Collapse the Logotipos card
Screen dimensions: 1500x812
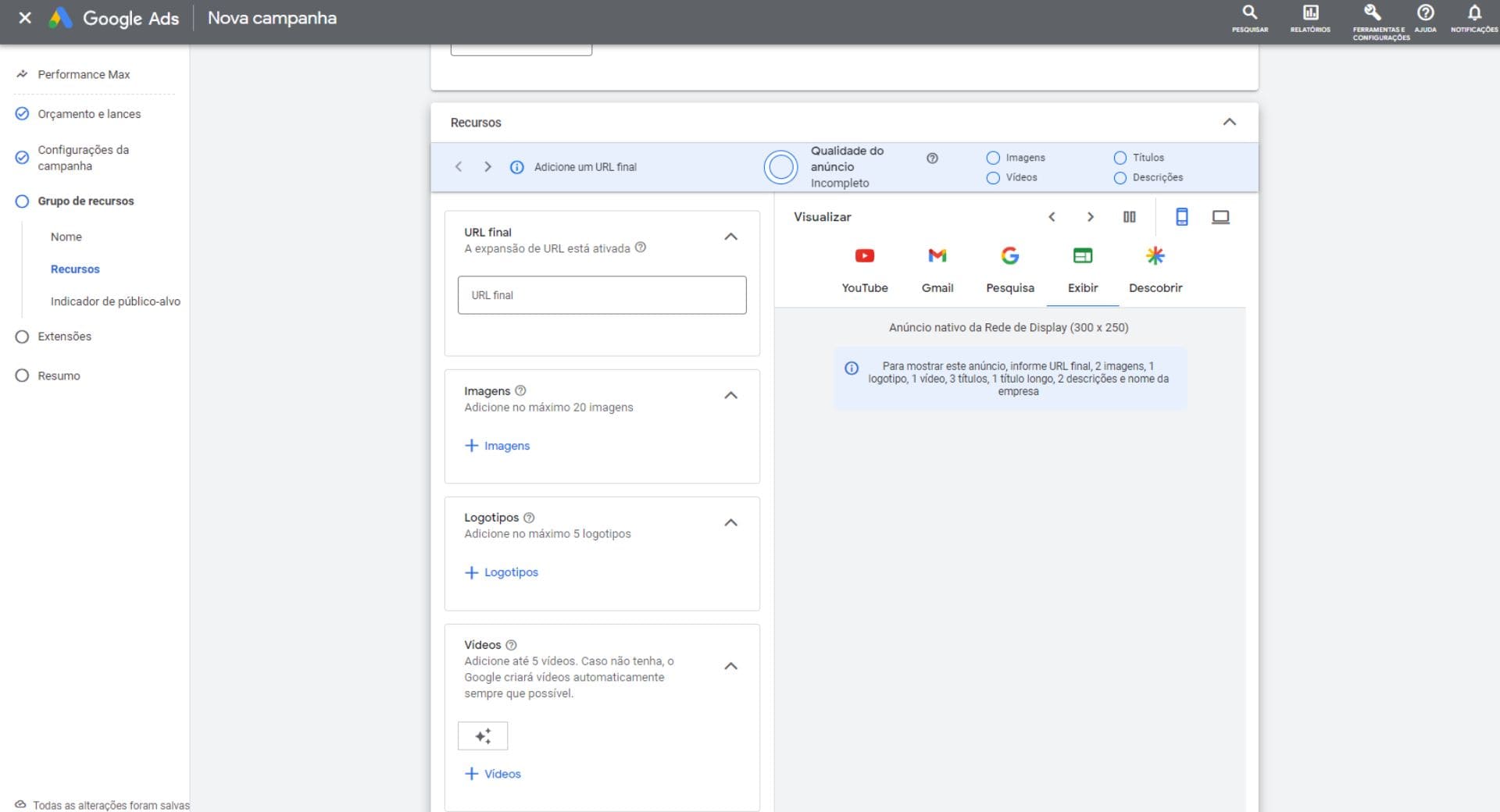[x=730, y=523]
